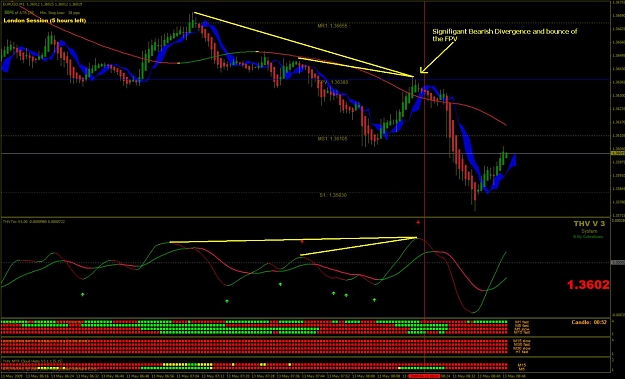
Task: Click the 13 May 2009 date on time axis
Action: click(12, 376)
